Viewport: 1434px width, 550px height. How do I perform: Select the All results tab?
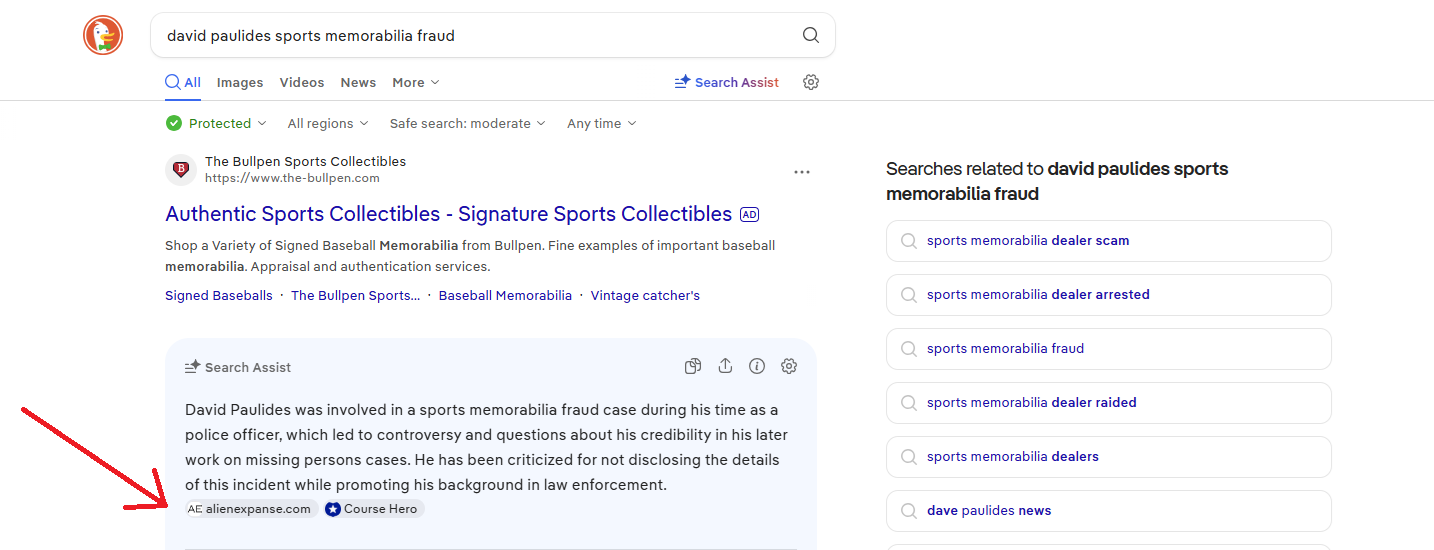point(183,82)
